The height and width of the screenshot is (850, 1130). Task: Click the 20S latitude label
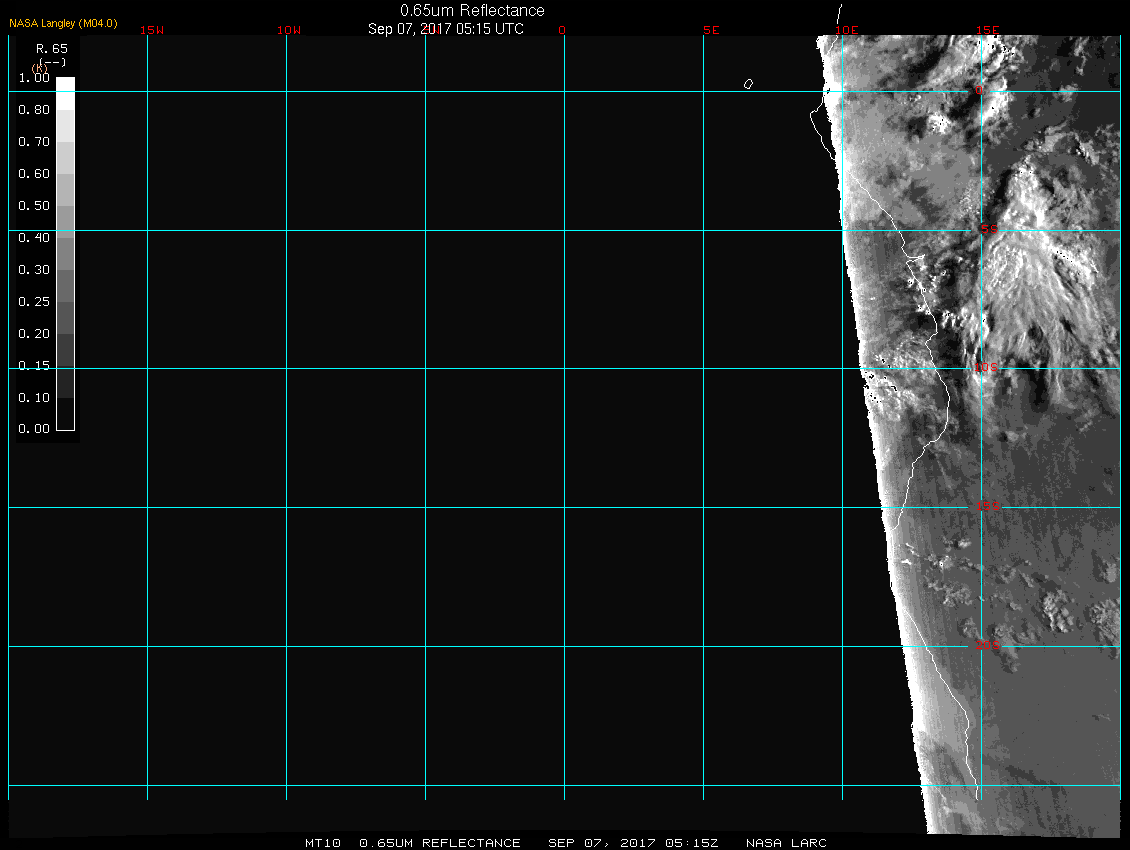(986, 646)
